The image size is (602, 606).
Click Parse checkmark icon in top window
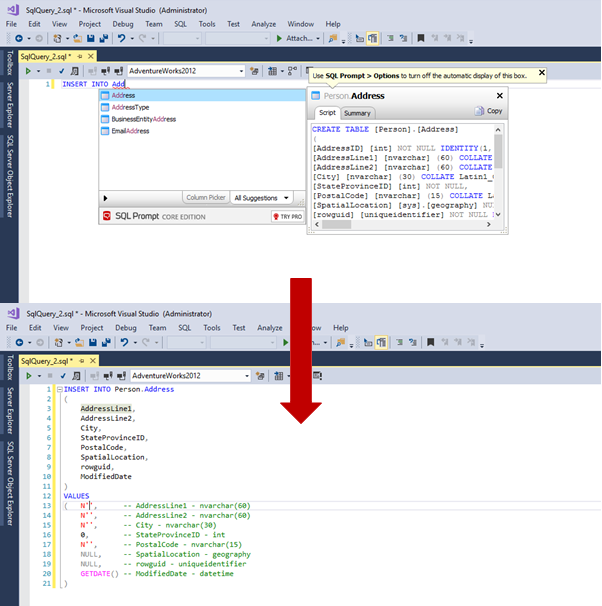coord(61,71)
